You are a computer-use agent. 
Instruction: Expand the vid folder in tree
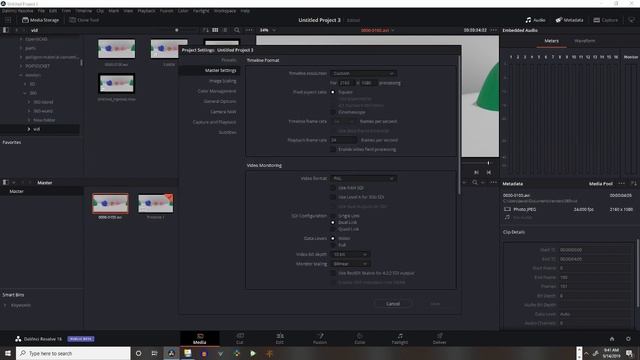(x=29, y=129)
